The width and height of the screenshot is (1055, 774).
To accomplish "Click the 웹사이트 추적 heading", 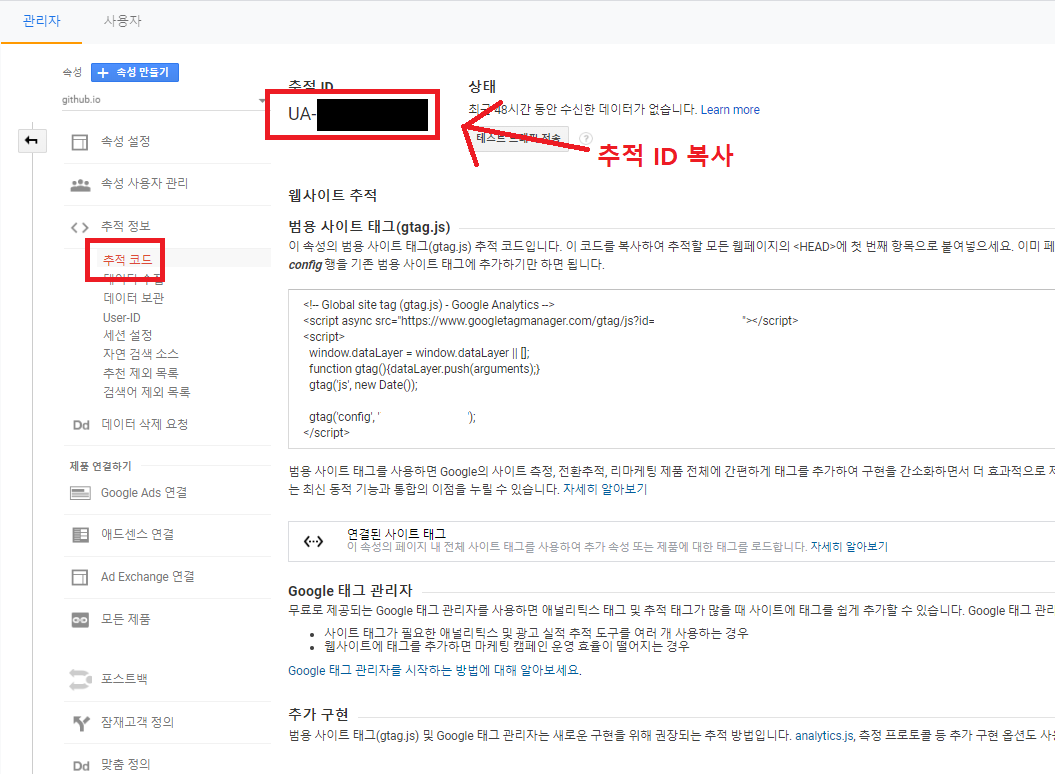I will [x=332, y=196].
